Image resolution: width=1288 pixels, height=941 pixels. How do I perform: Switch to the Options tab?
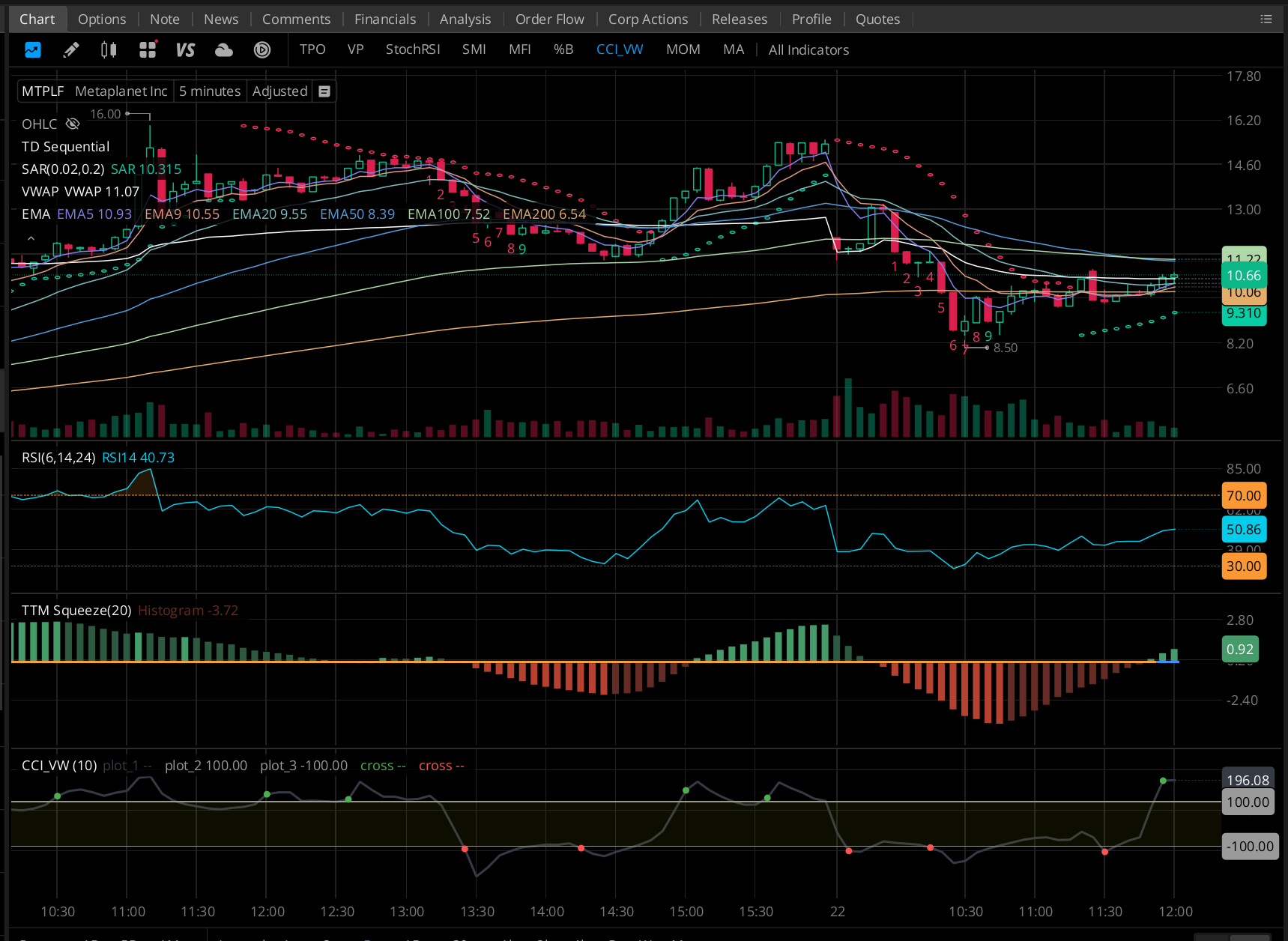[102, 19]
